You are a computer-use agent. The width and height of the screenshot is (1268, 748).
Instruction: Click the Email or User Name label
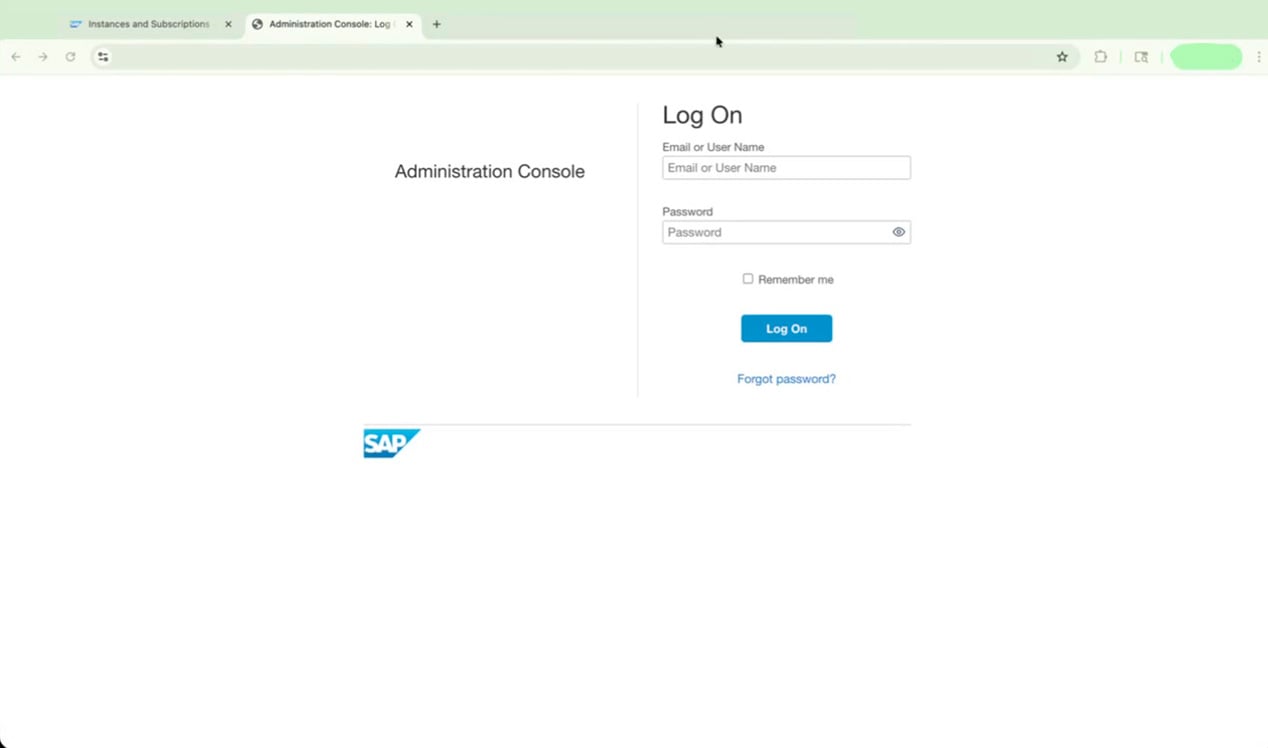[x=713, y=147]
